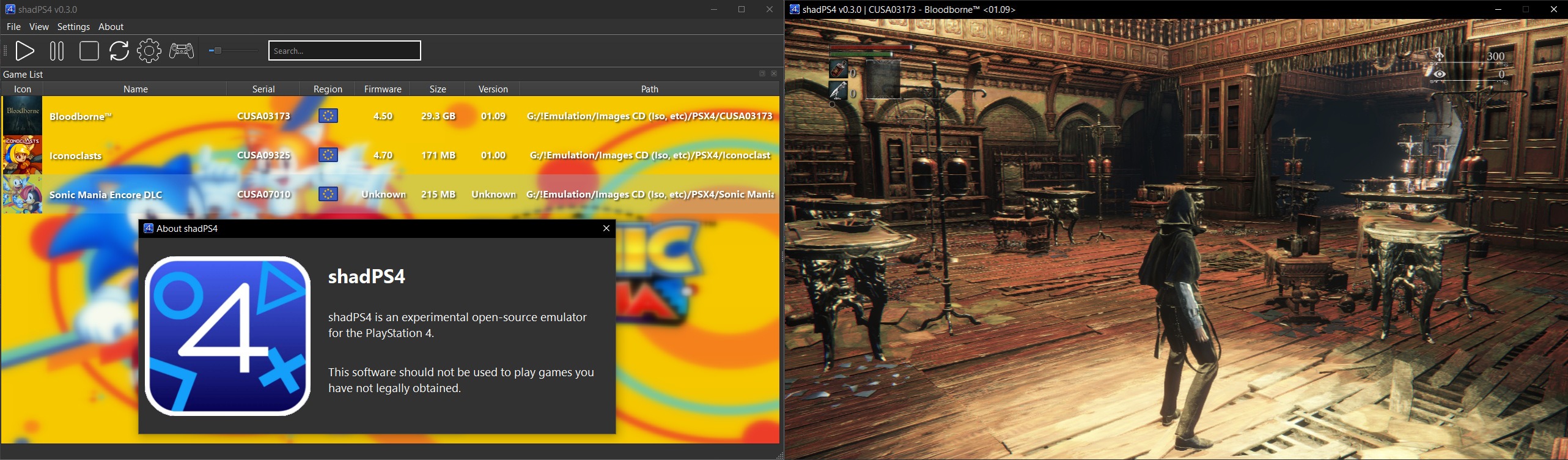The width and height of the screenshot is (1568, 460).
Task: Open controller configuration gamepad icon
Action: [x=182, y=51]
